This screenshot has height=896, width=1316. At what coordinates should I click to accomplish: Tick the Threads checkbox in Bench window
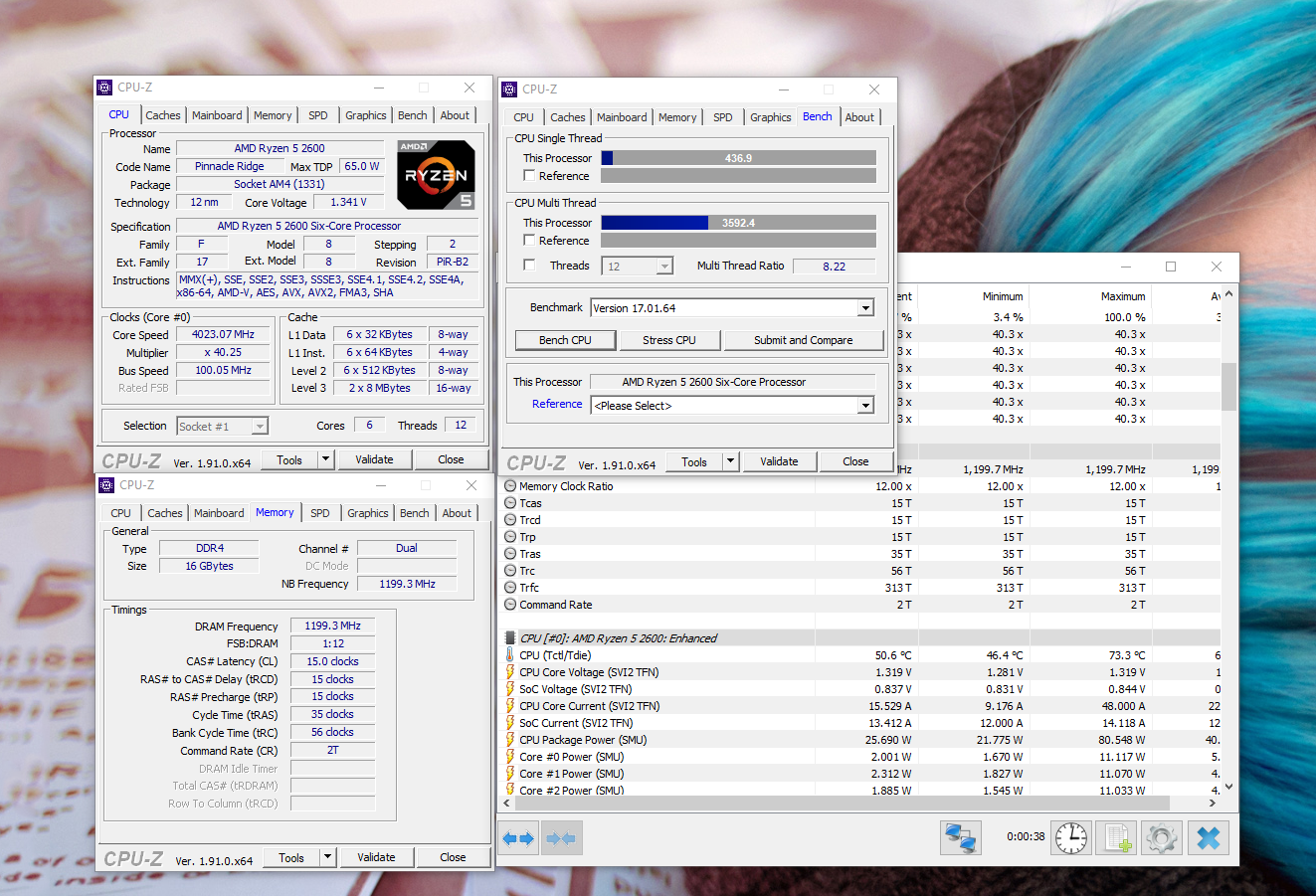(529, 266)
